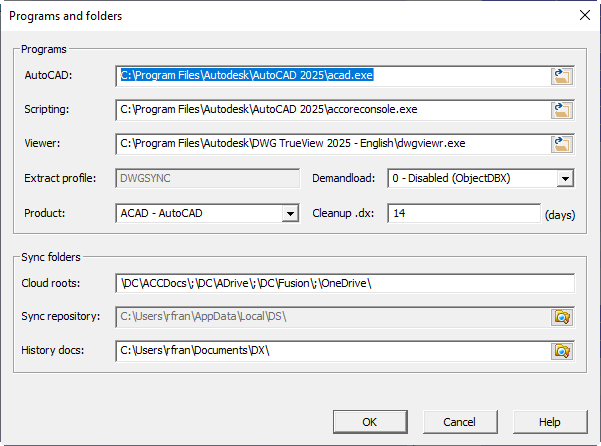Browse for the History docs folder
The image size is (601, 446).
(562, 351)
